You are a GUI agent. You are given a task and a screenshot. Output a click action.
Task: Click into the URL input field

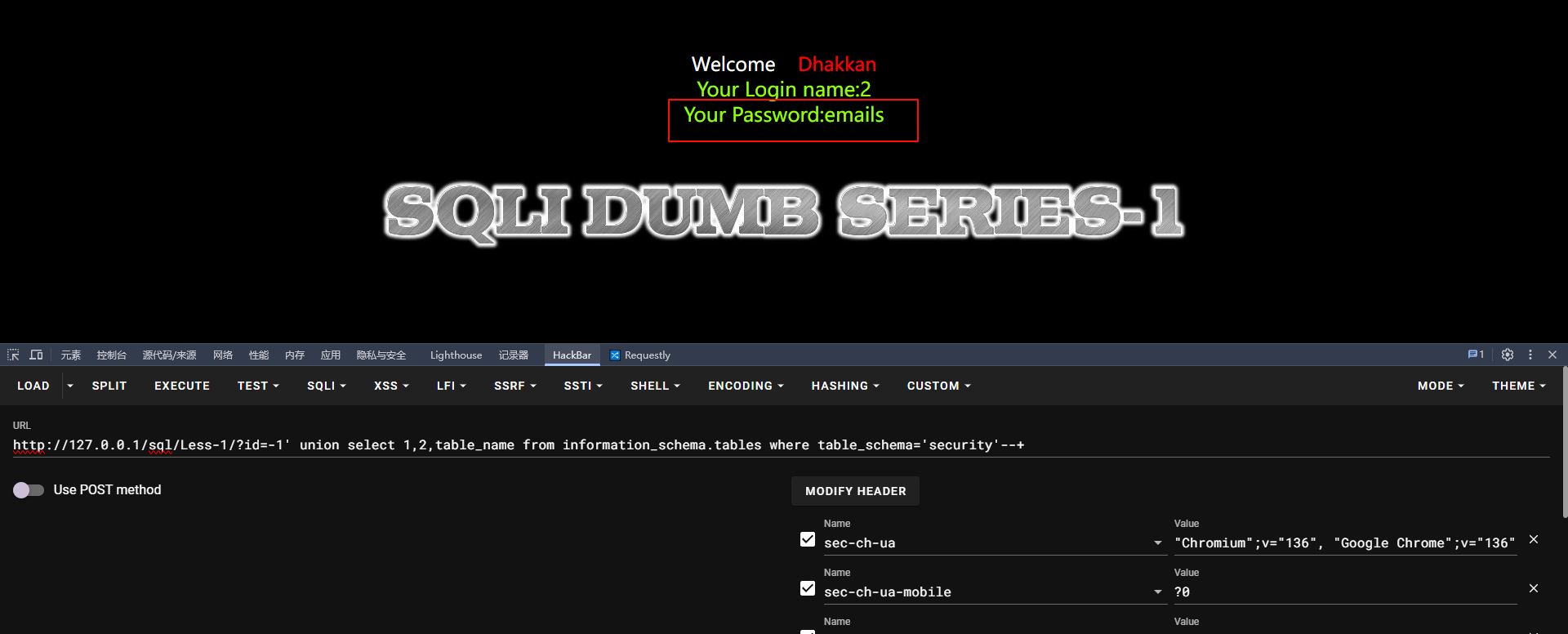[x=781, y=445]
